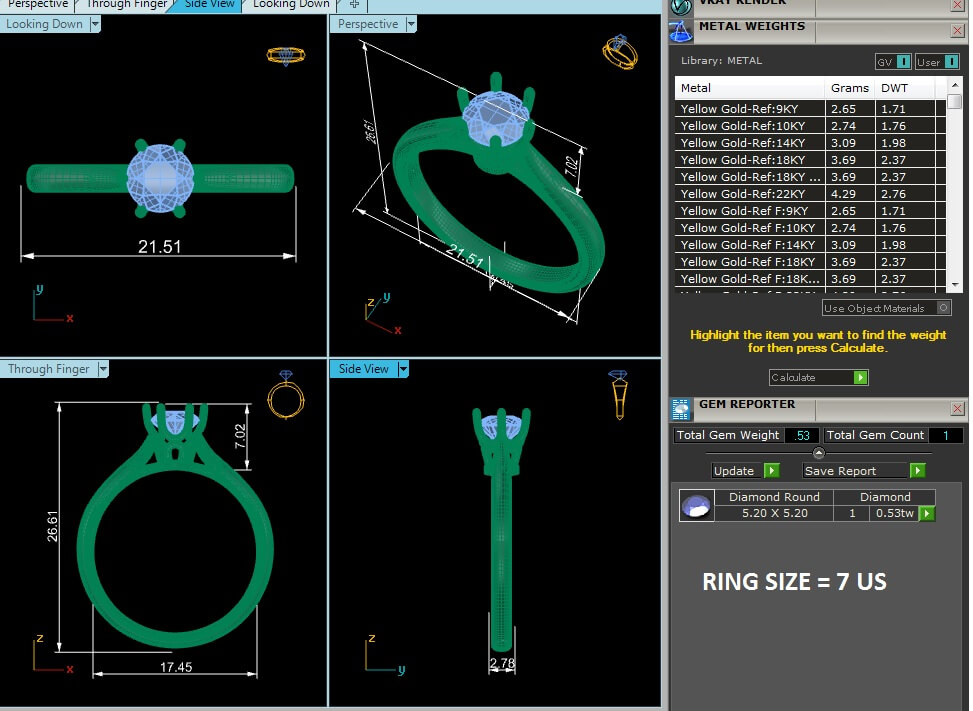Click the green arrow next to Save Report
Image resolution: width=973 pixels, height=711 pixels.
click(917, 470)
